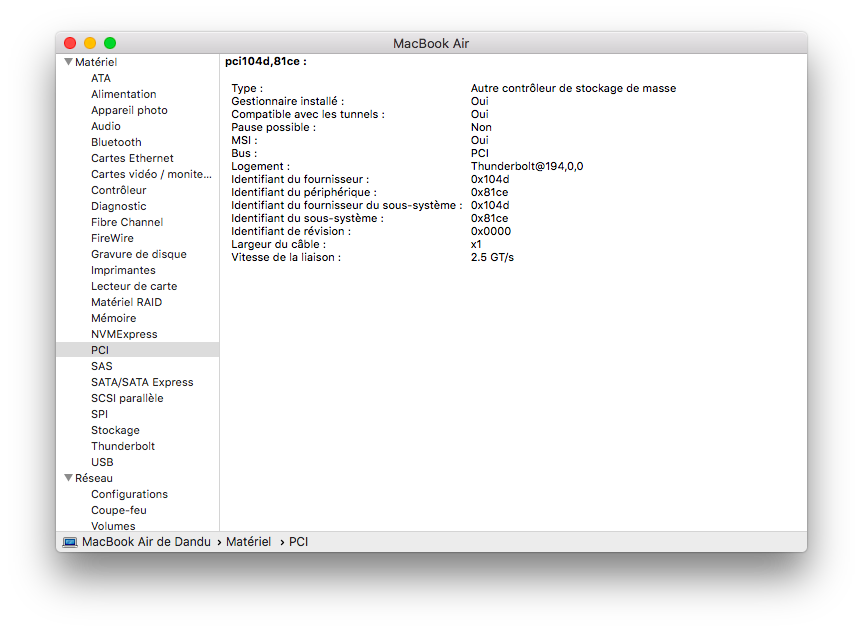This screenshot has width=863, height=632.
Task: Open the Alimentation sidebar entry
Action: pos(124,94)
